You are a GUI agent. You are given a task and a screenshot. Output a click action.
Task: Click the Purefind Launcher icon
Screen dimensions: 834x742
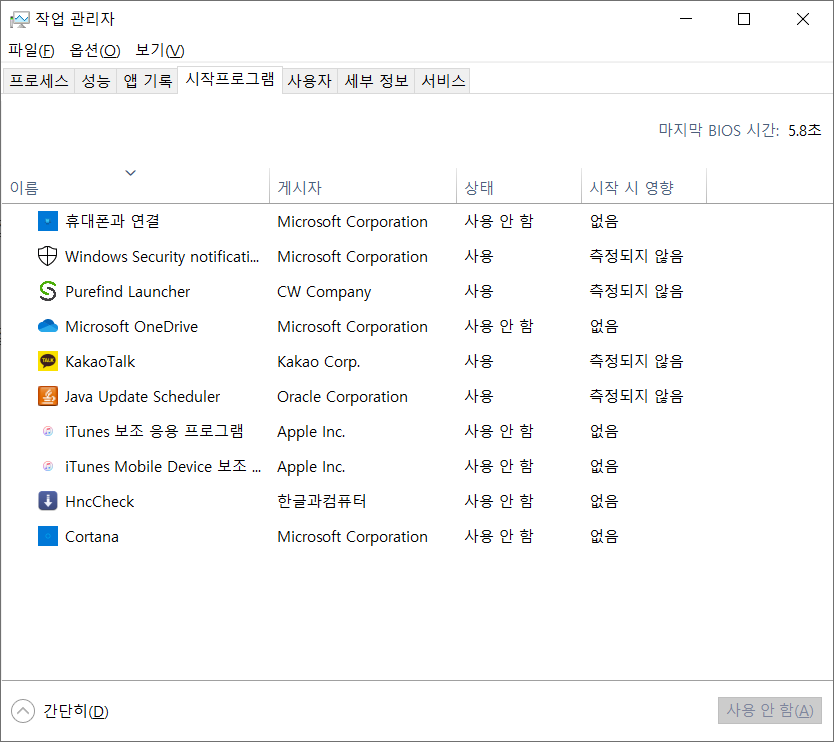click(x=47, y=291)
